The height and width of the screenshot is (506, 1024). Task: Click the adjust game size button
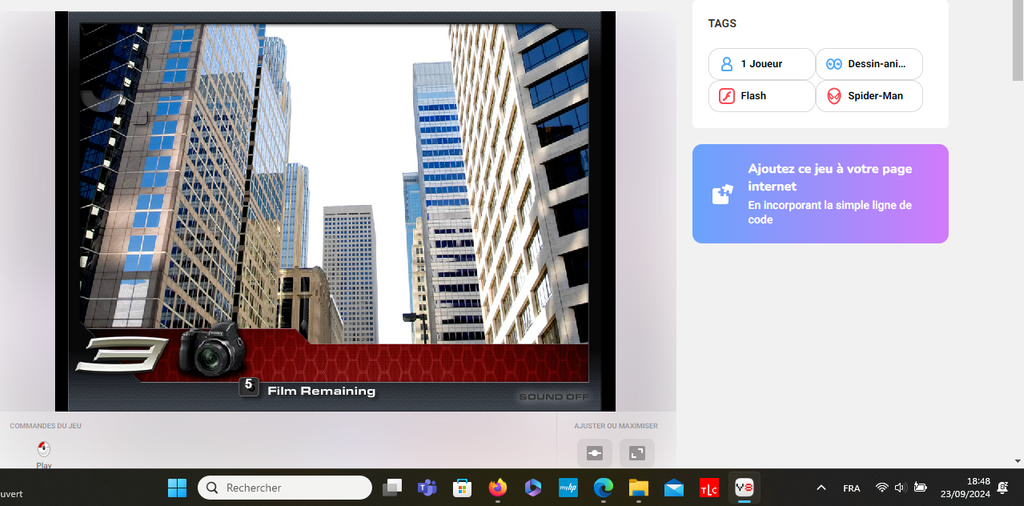(x=594, y=453)
